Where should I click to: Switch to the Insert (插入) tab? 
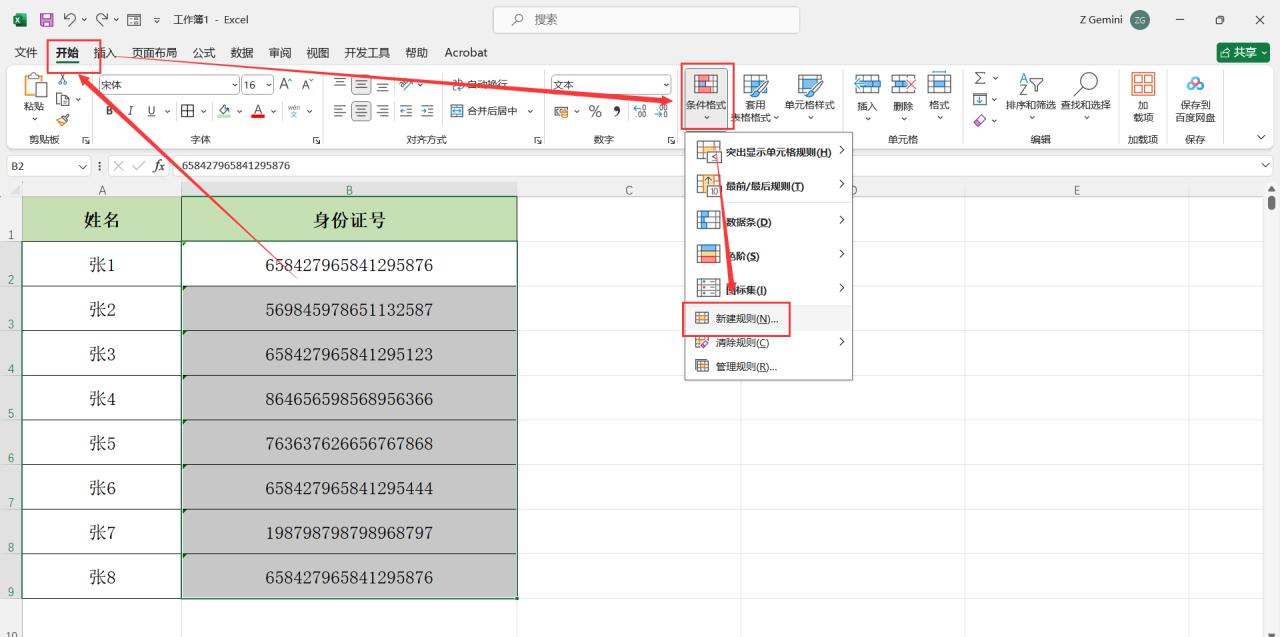105,53
